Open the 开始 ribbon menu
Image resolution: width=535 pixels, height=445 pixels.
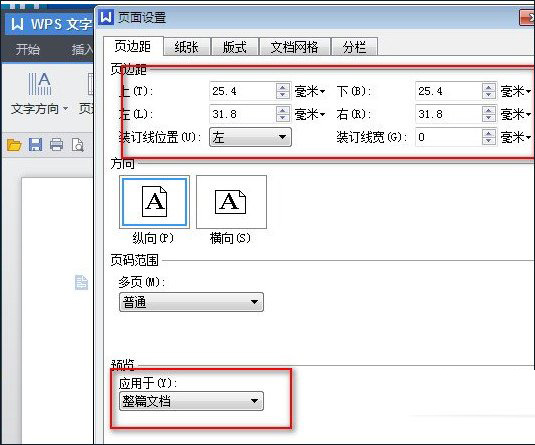(x=28, y=49)
